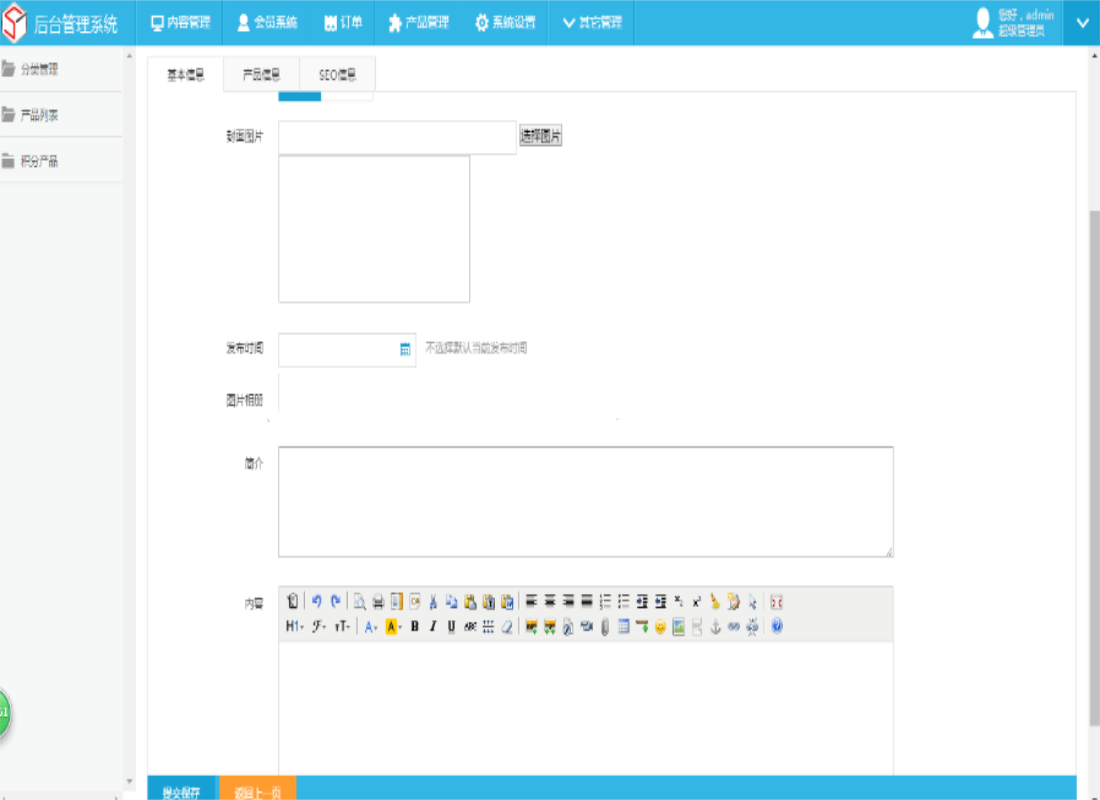Click the Bold formatting icon
The width and height of the screenshot is (1100, 800).
[415, 627]
